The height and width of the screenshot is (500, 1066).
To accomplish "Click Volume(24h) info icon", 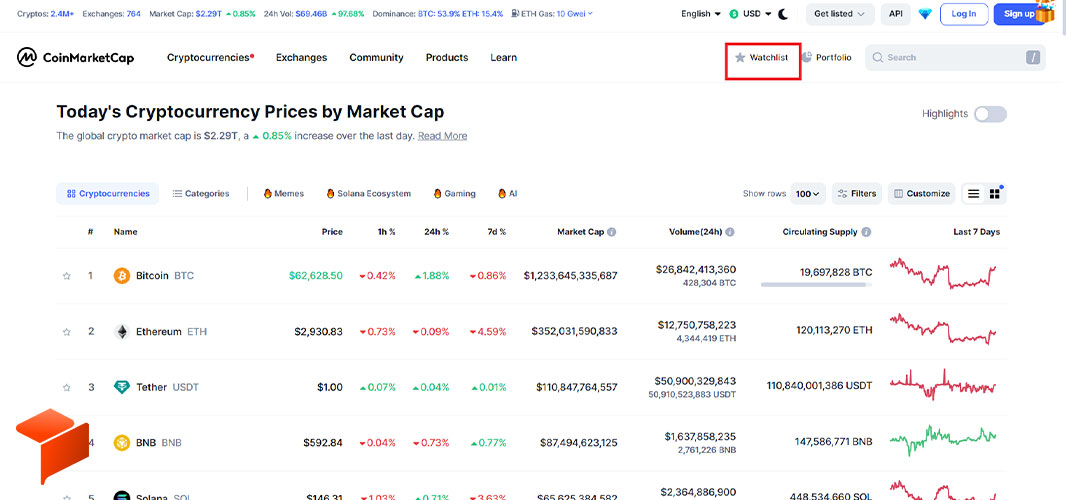I will (x=730, y=232).
